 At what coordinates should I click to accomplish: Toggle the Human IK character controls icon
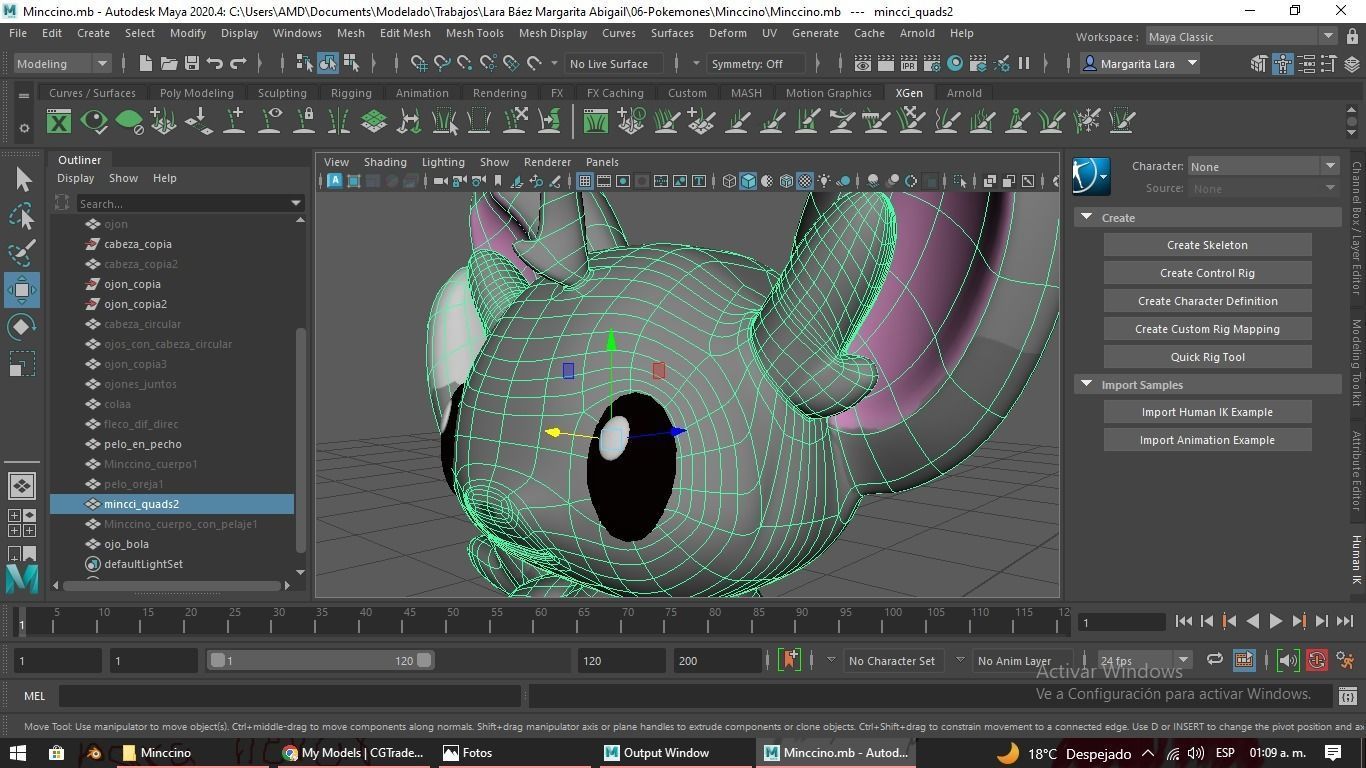pos(1283,64)
